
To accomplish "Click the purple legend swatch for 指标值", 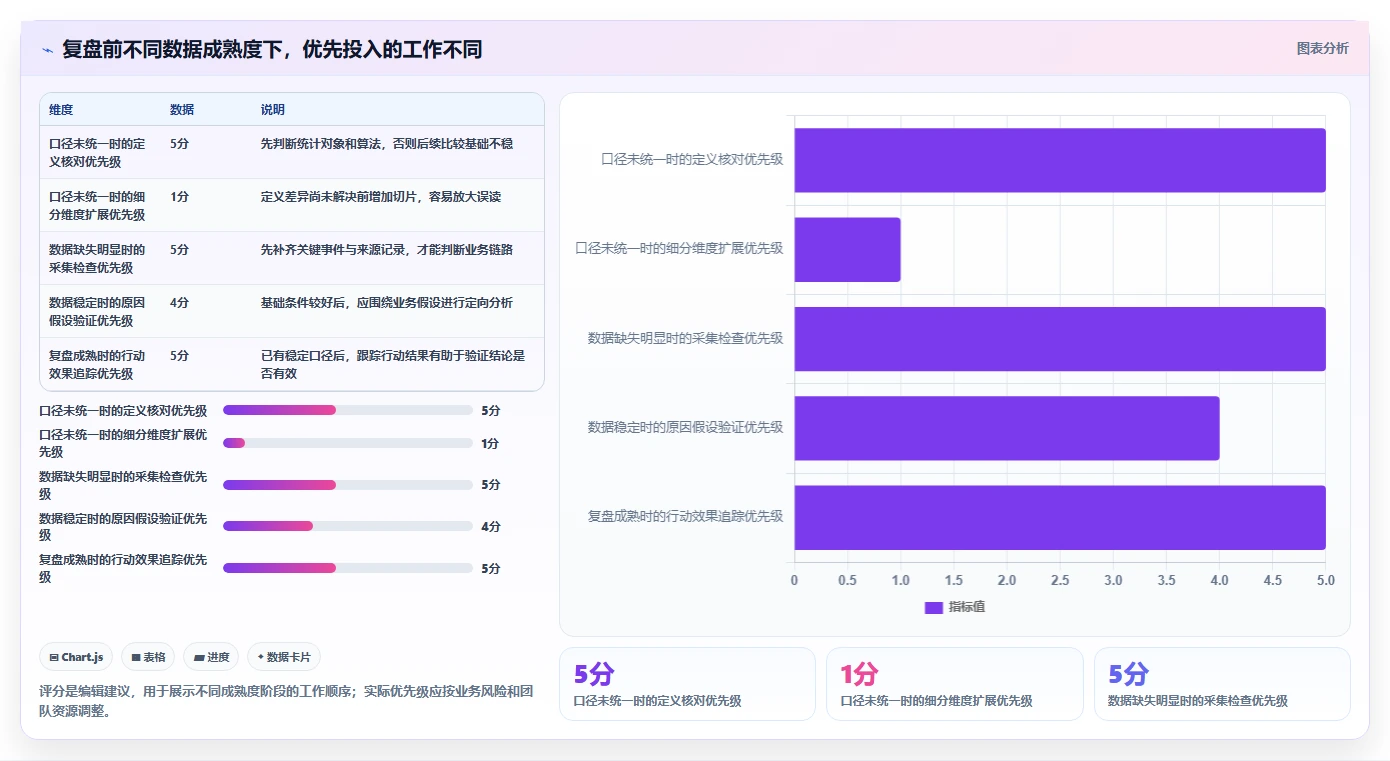I will [934, 607].
